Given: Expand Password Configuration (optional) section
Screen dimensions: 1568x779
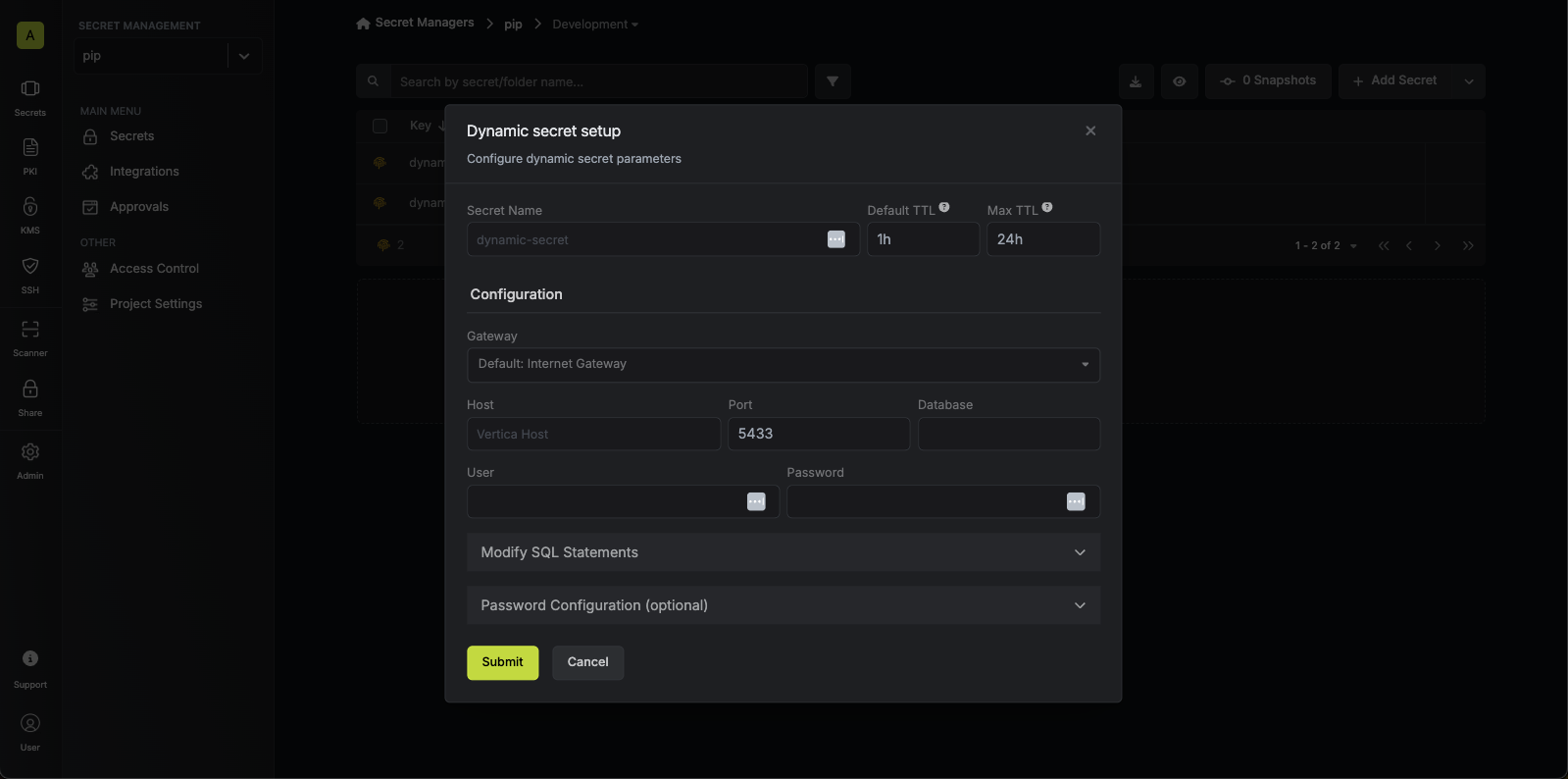Looking at the screenshot, I should click(x=784, y=605).
